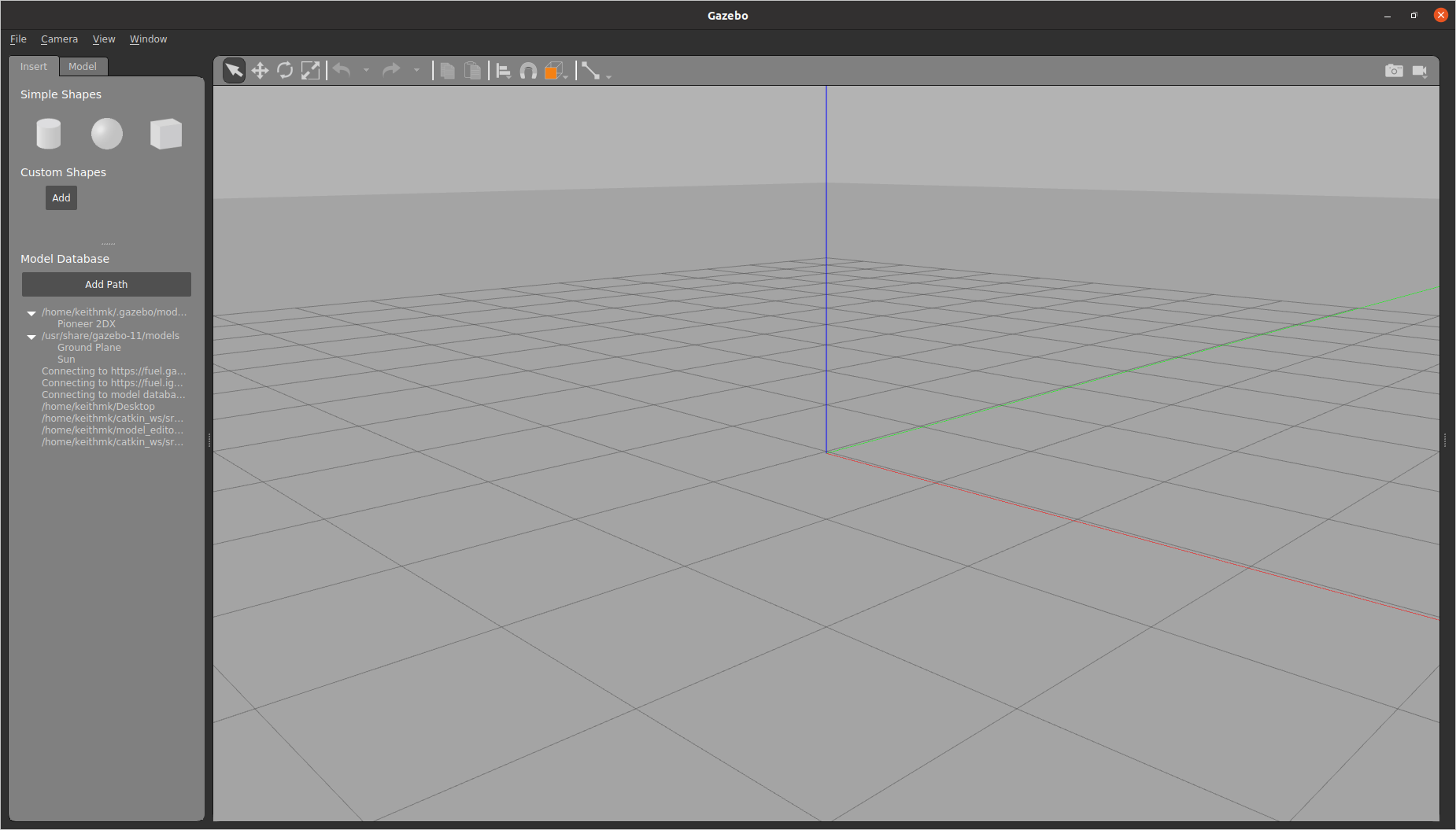Open the File menu
This screenshot has height=830, width=1456.
(18, 39)
